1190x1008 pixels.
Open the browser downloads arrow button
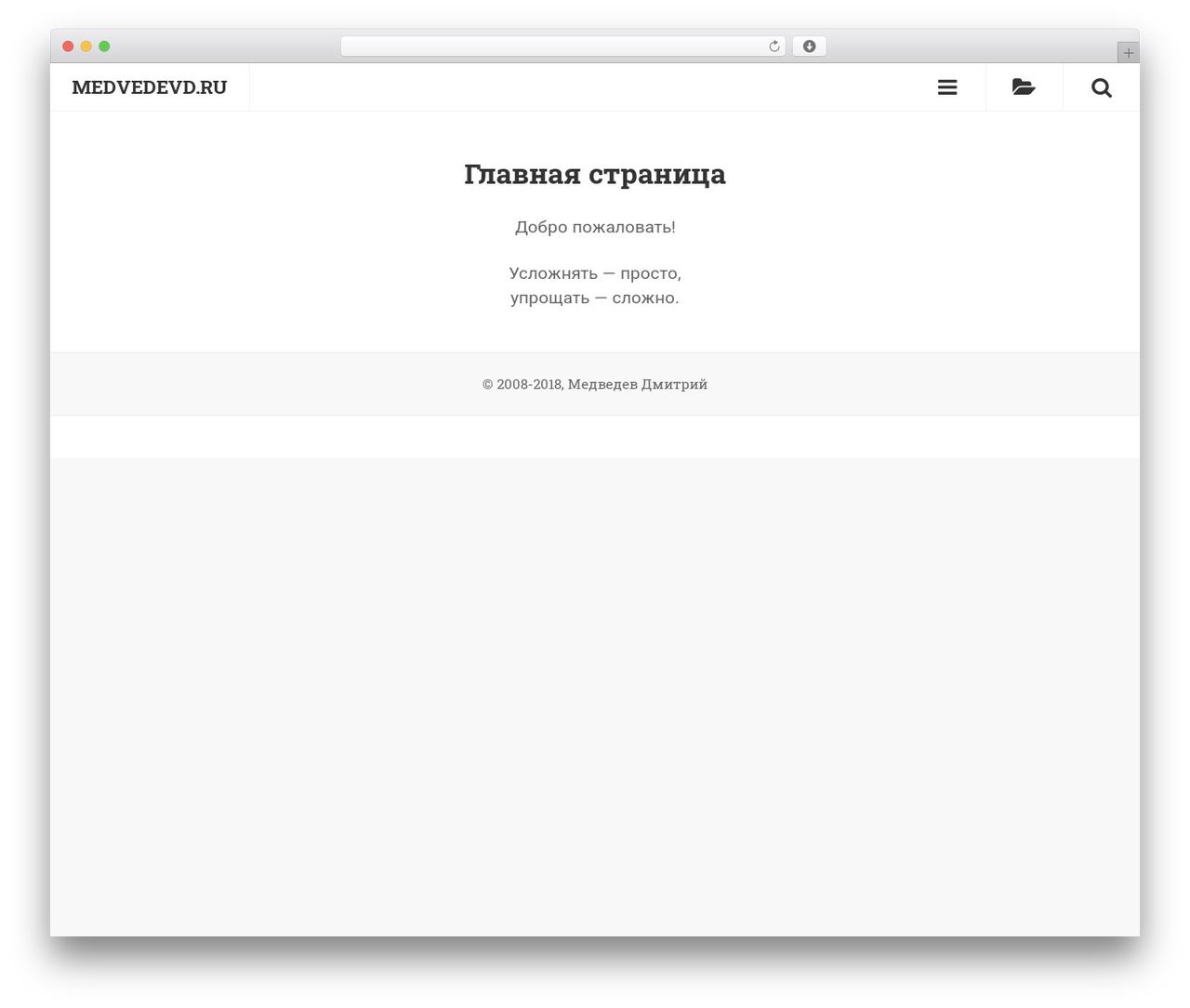click(x=809, y=46)
